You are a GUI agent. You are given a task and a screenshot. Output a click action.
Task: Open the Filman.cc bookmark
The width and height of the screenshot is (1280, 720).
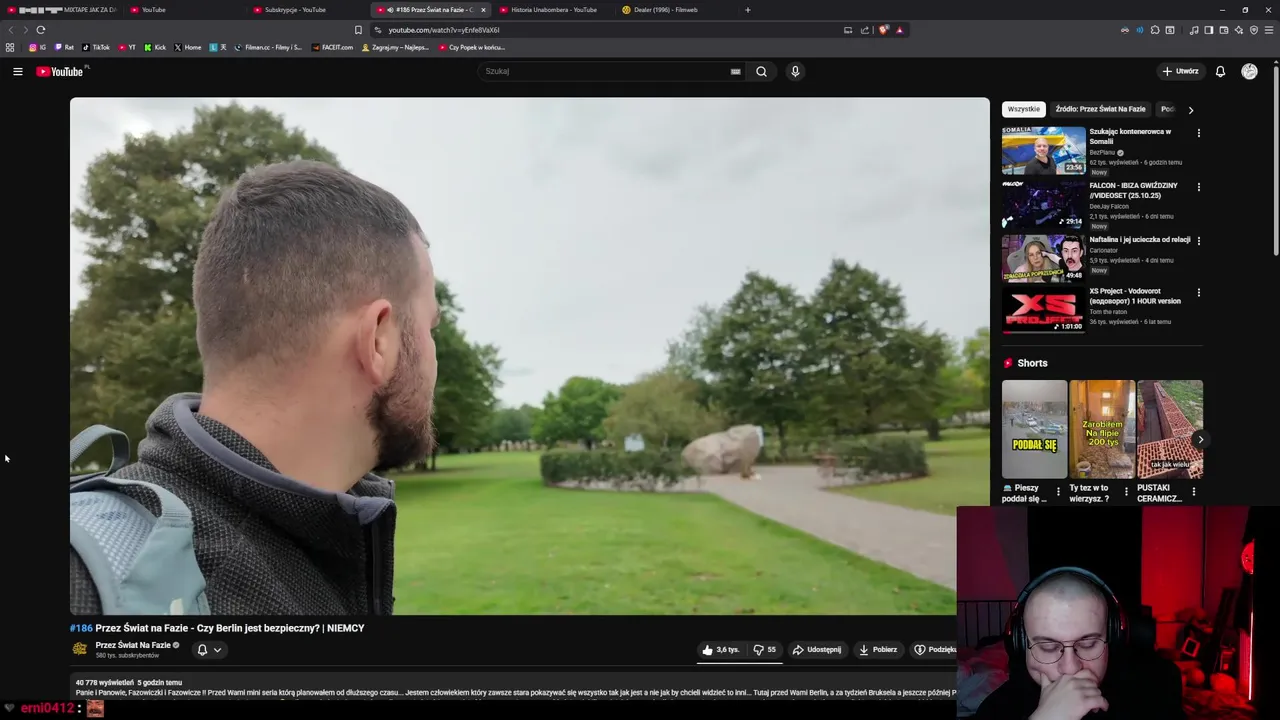pyautogui.click(x=268, y=47)
